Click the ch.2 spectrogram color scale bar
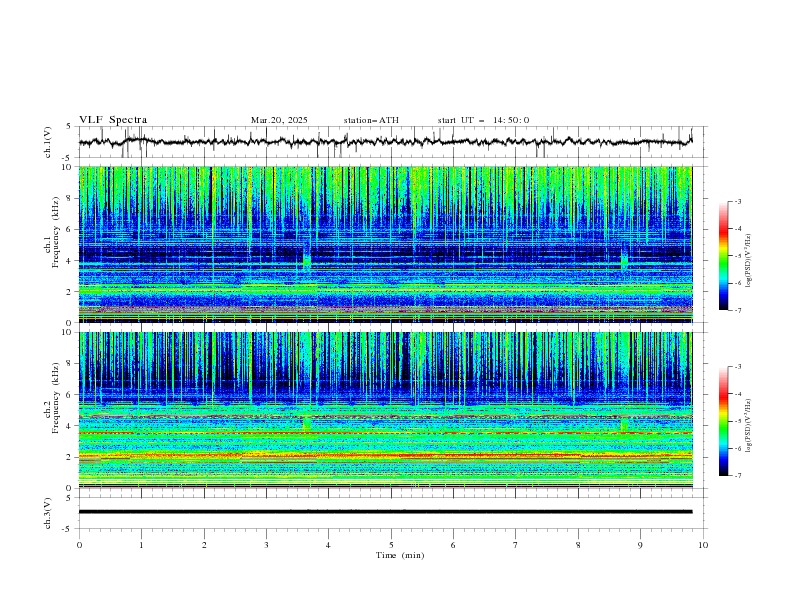The height and width of the screenshot is (612, 792). [723, 421]
